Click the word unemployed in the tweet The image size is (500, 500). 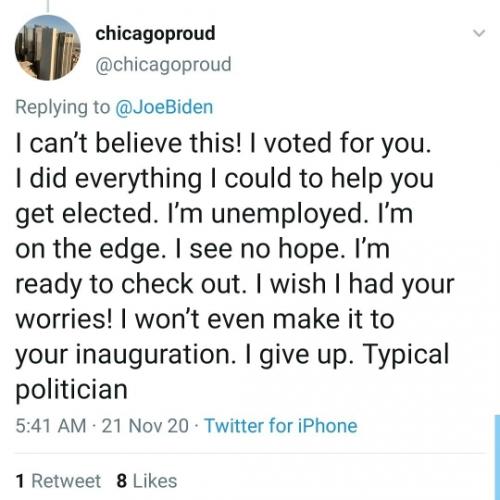[288, 214]
